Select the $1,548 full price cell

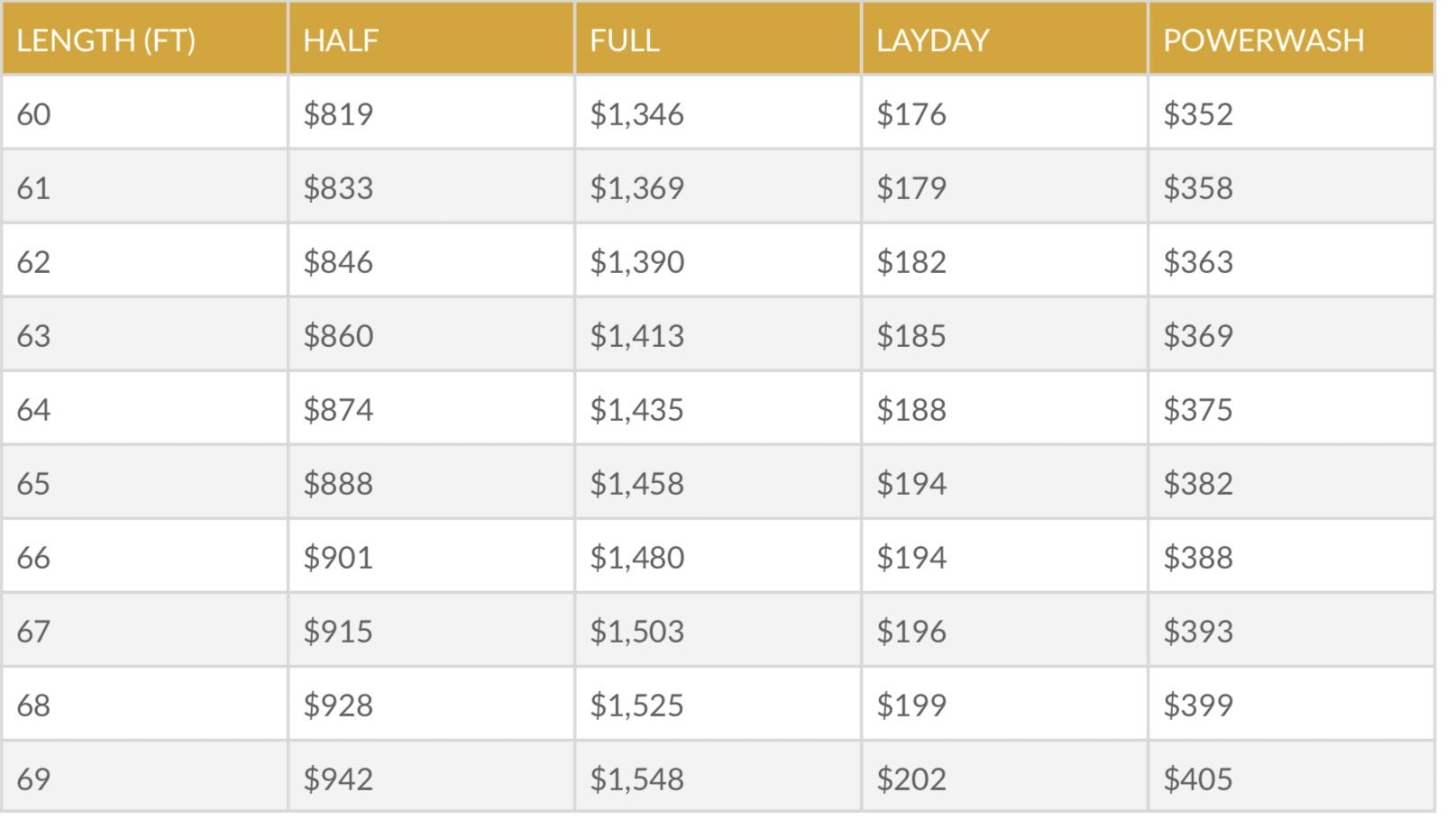(x=637, y=779)
